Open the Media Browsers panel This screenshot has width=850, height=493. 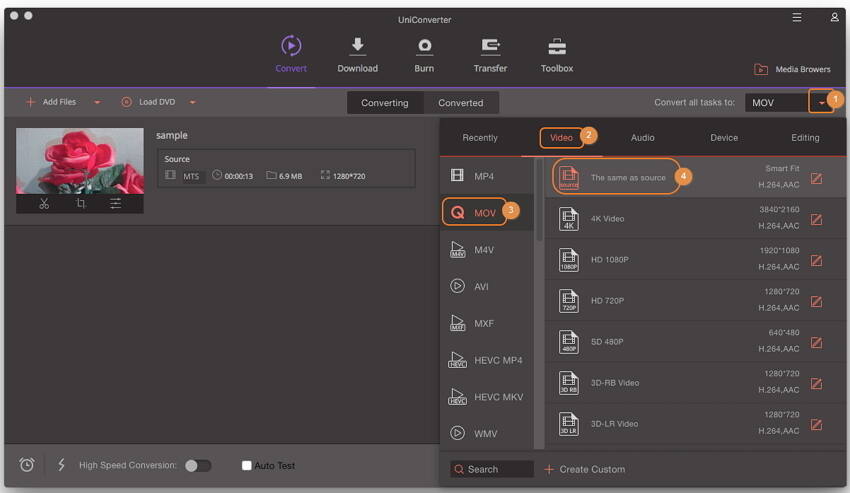coord(792,69)
